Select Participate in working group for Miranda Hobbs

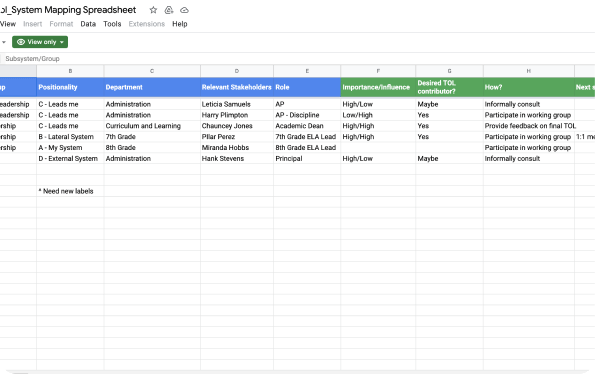529,148
